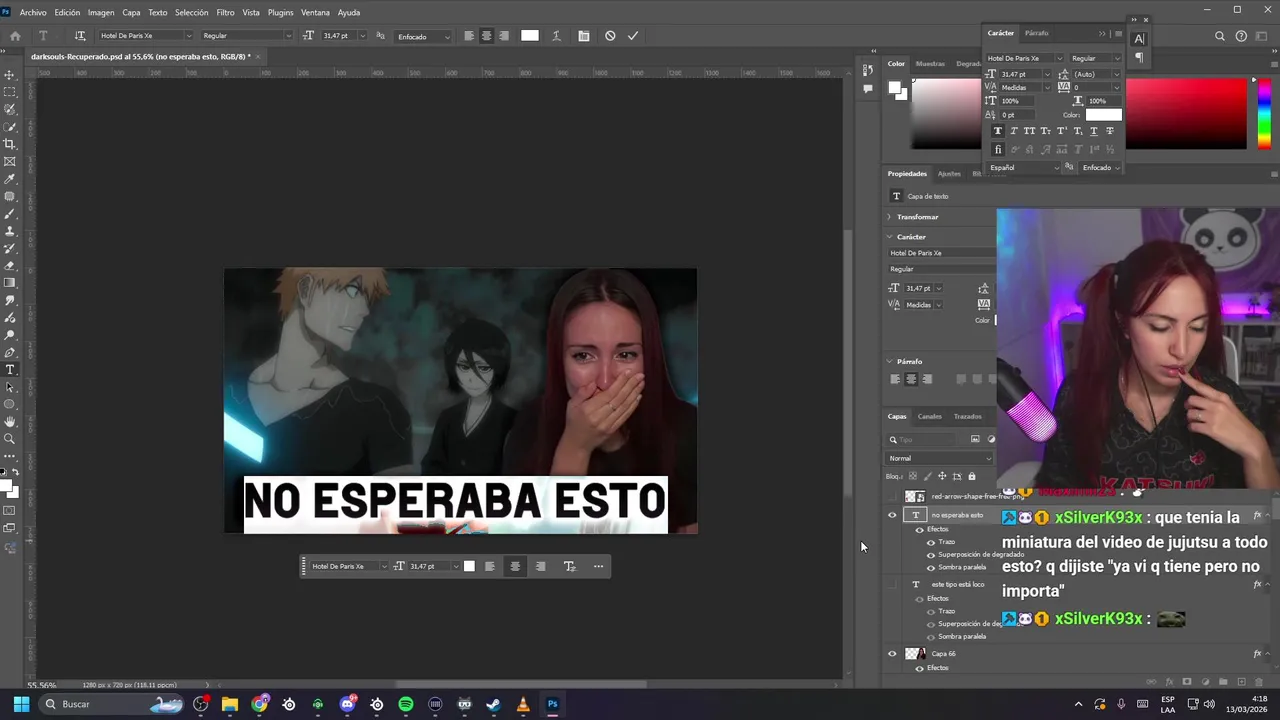The width and height of the screenshot is (1280, 720).
Task: Left align text in options bar
Action: pos(469,36)
